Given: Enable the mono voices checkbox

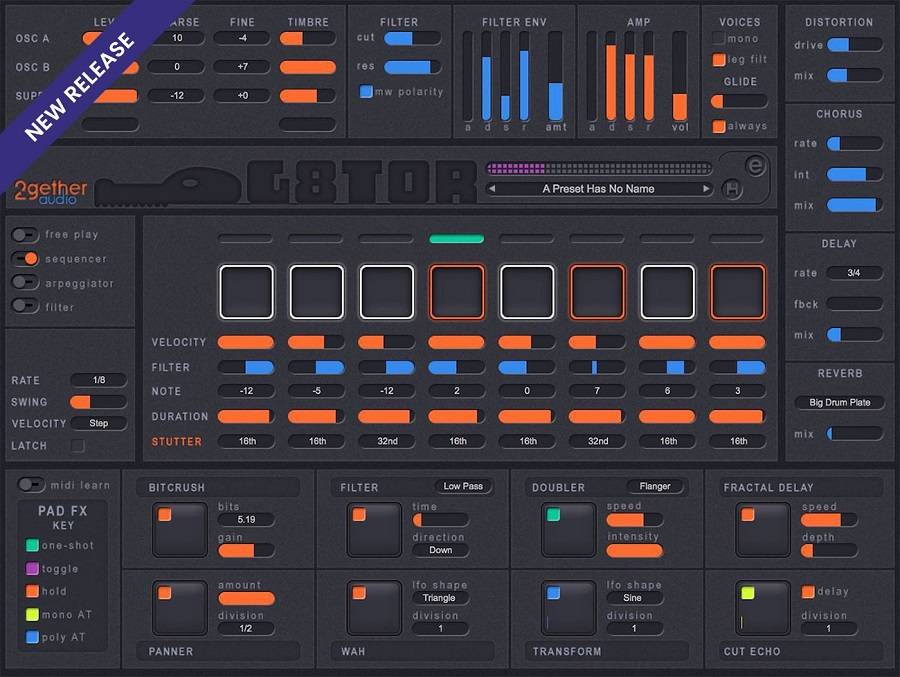Looking at the screenshot, I should [x=719, y=38].
